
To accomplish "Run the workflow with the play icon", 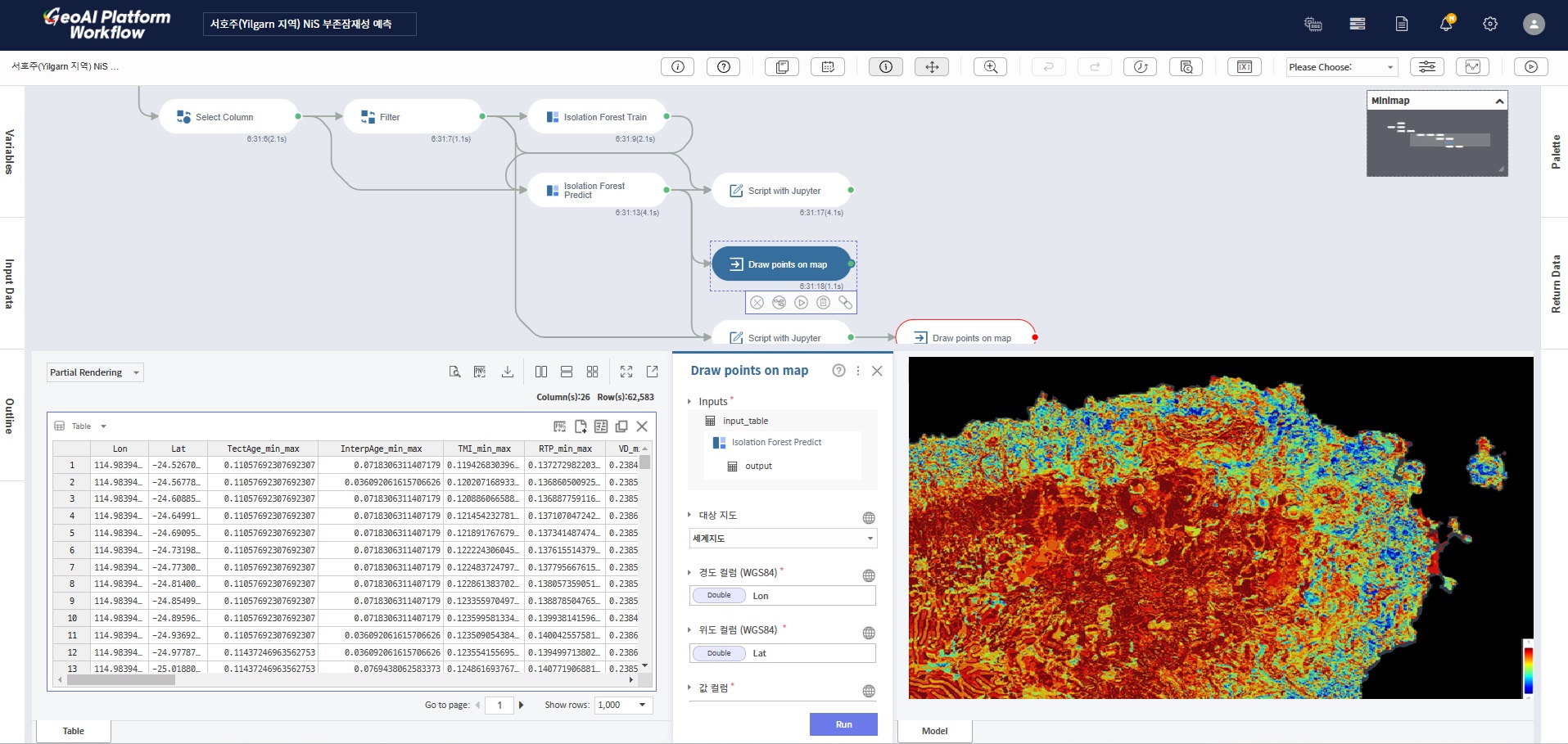I will click(x=1531, y=67).
